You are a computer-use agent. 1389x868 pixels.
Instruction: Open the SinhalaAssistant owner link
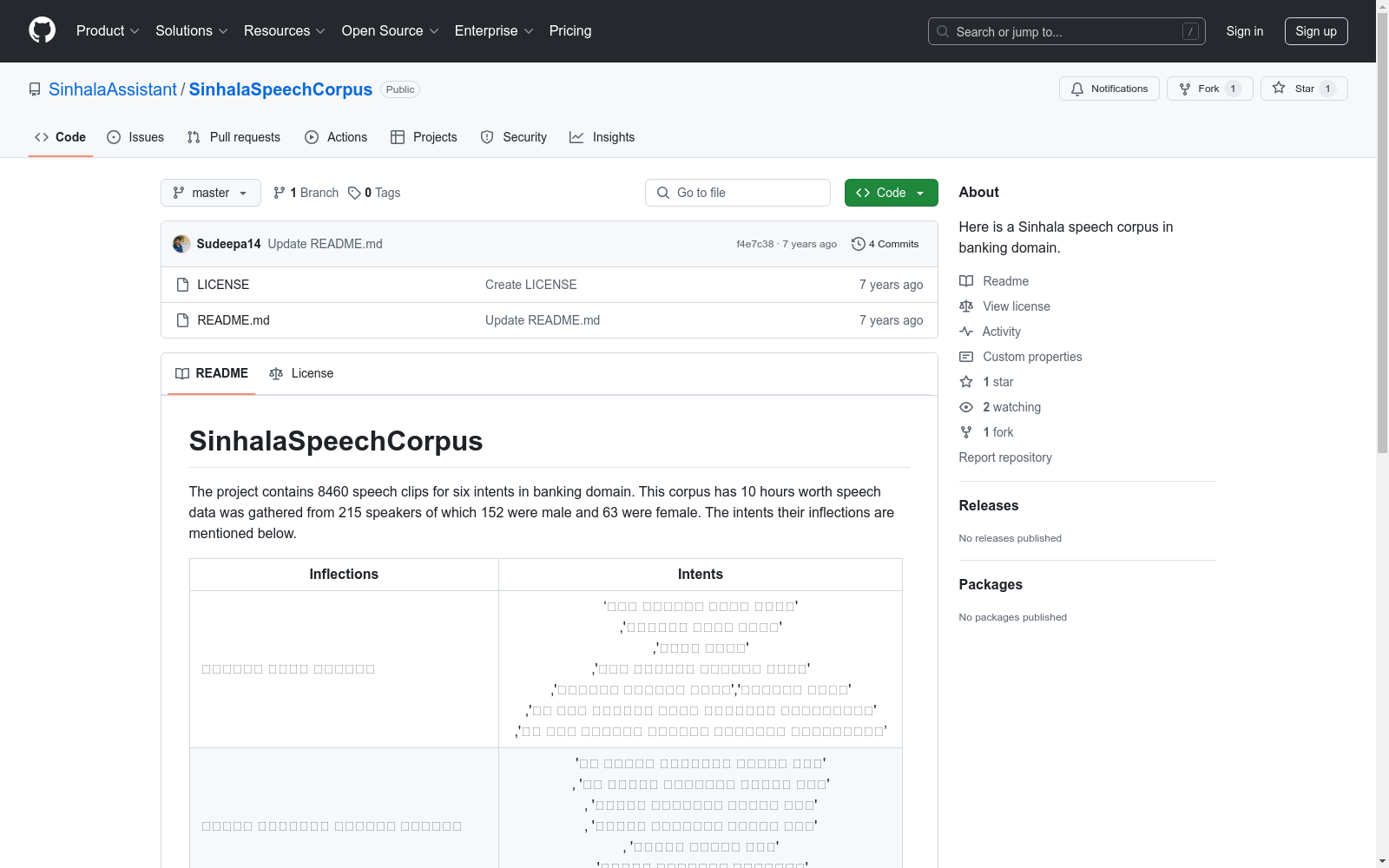click(x=113, y=89)
